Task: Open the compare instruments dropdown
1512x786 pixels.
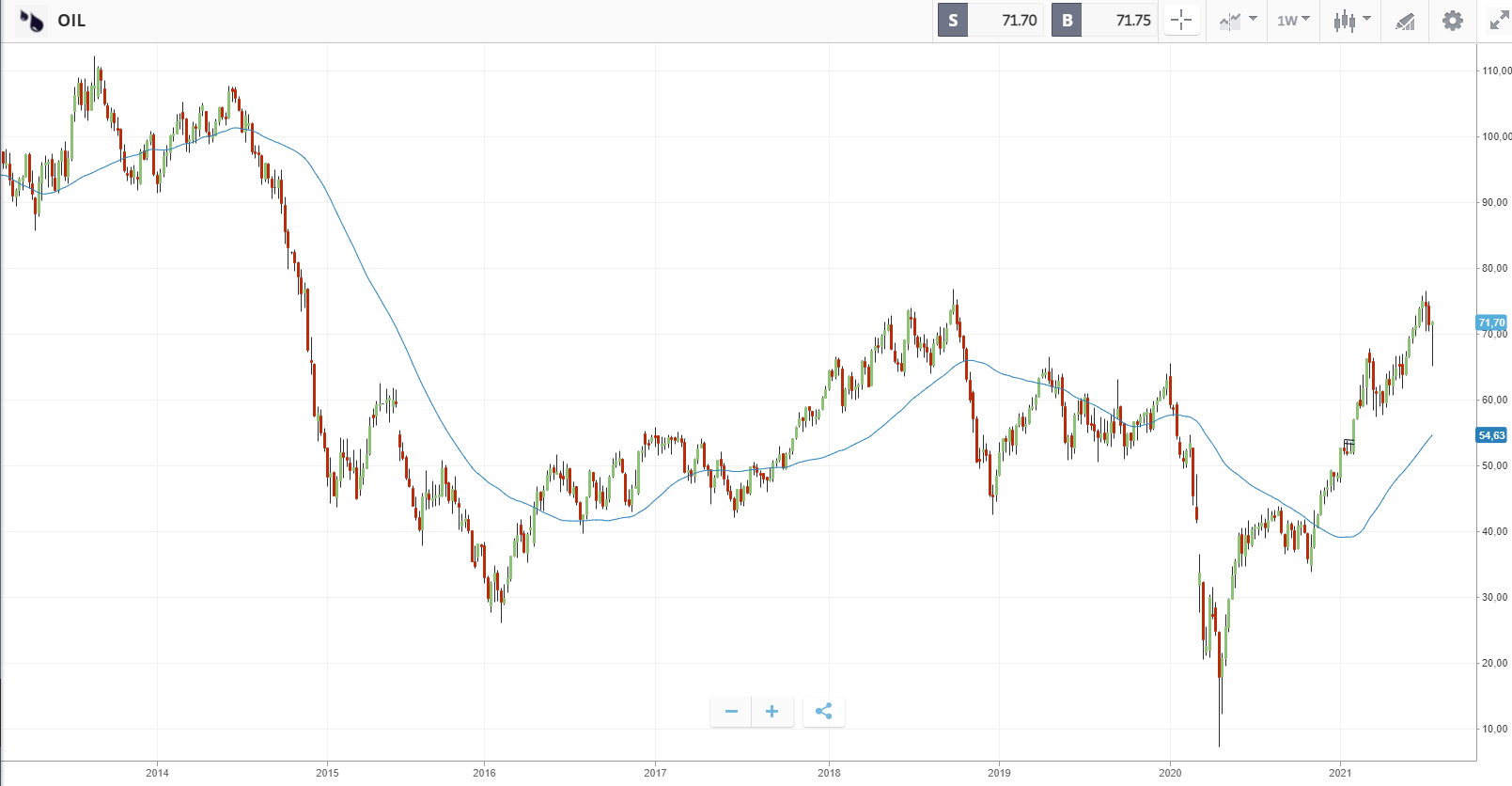Action: pyautogui.click(x=1238, y=21)
